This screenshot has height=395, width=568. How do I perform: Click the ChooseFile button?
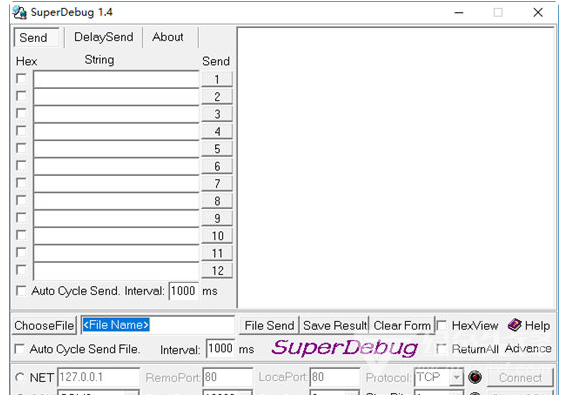point(44,325)
